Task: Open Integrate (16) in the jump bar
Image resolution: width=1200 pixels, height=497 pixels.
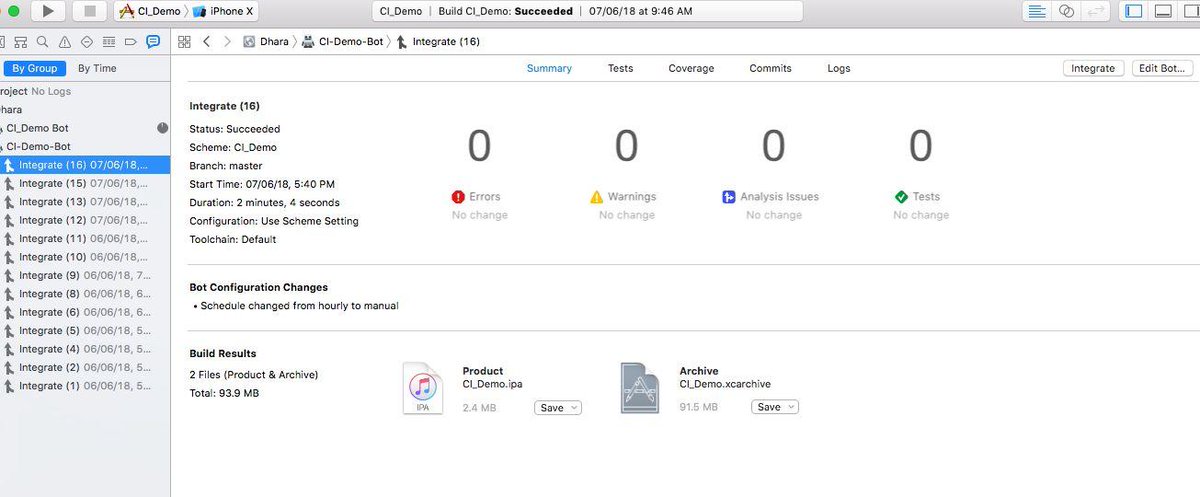Action: tap(438, 42)
